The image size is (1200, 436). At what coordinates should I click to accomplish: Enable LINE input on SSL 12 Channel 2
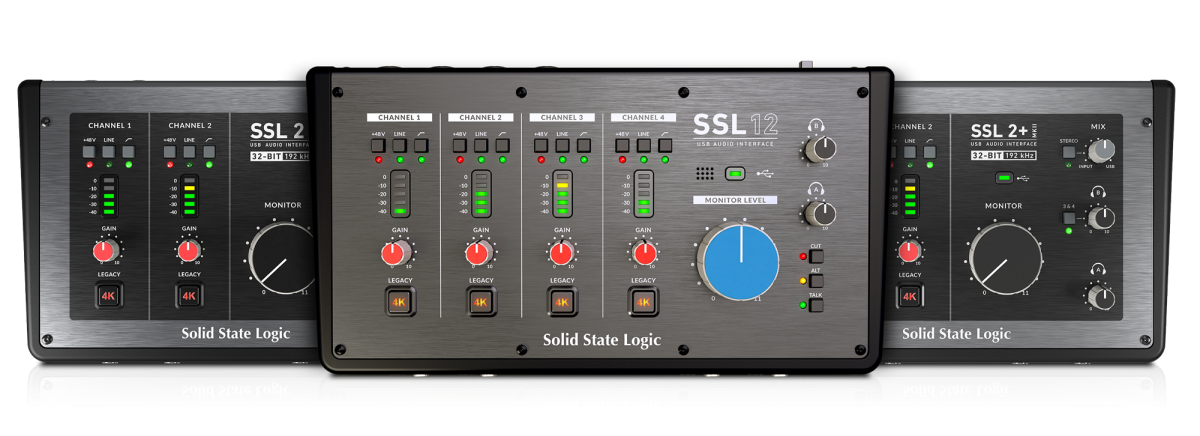click(481, 145)
